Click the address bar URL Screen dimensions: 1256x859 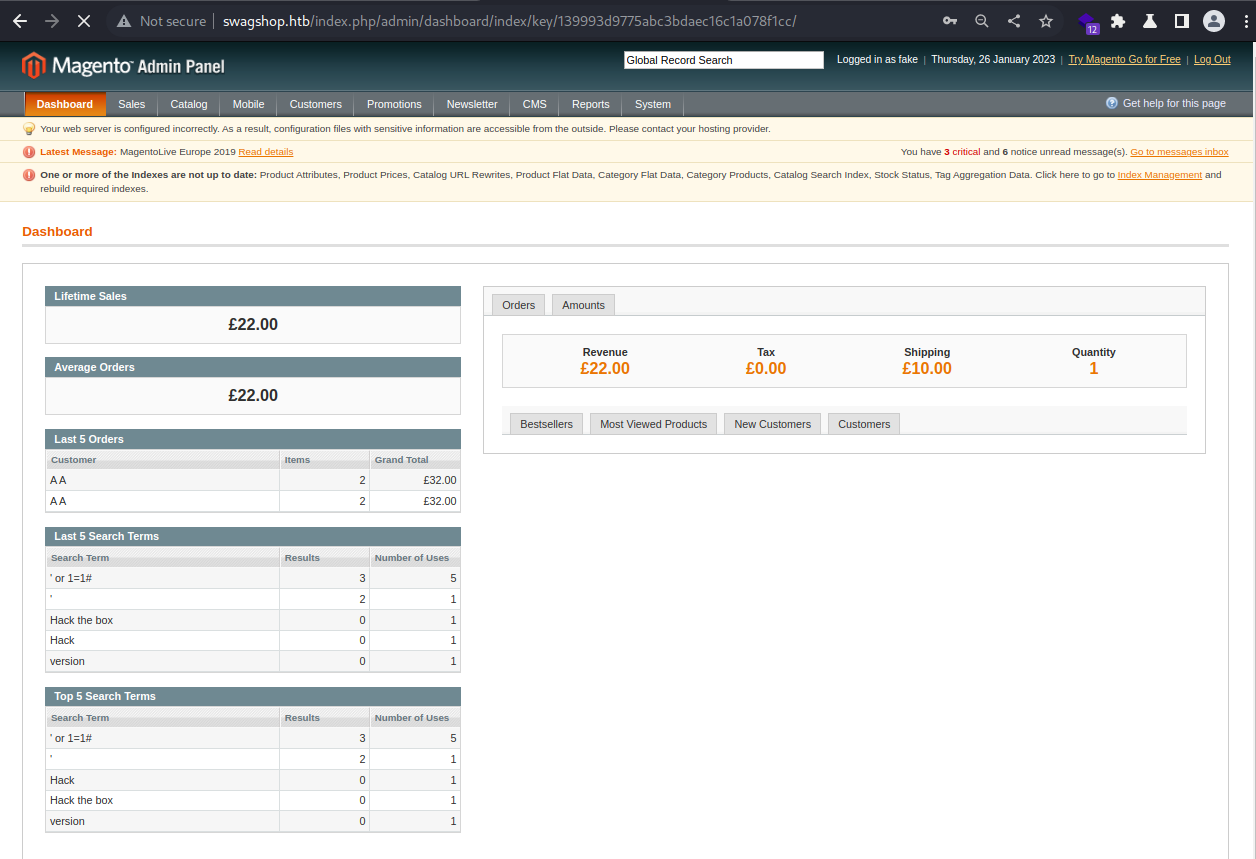tap(509, 21)
